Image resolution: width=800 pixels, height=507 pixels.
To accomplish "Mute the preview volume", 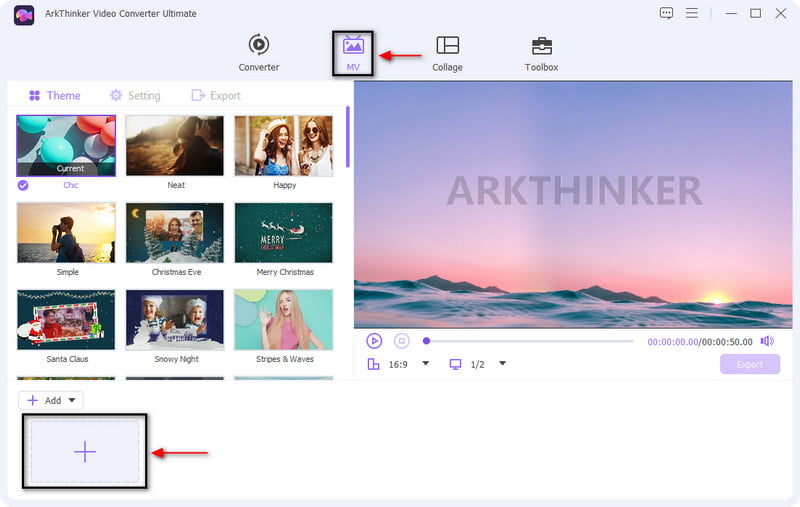I will pyautogui.click(x=767, y=341).
